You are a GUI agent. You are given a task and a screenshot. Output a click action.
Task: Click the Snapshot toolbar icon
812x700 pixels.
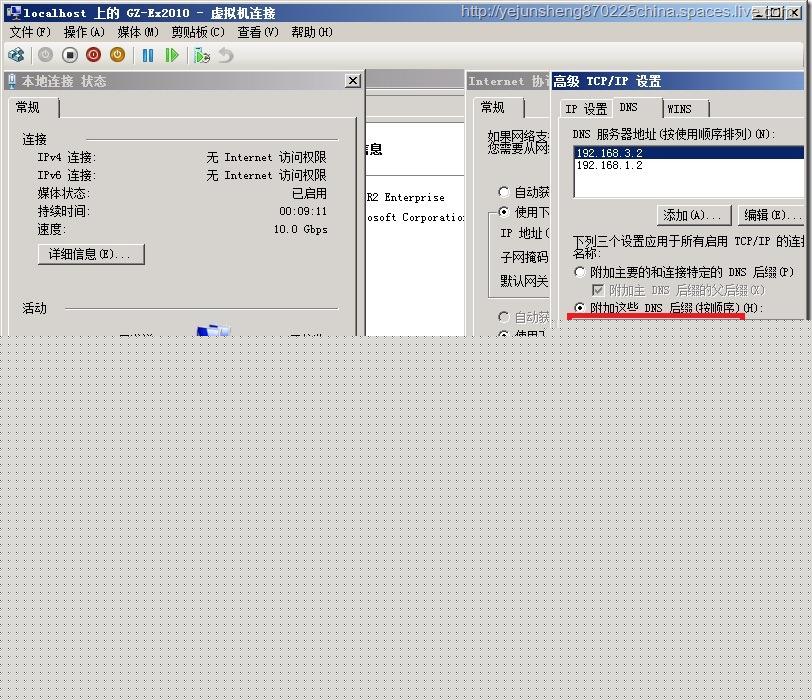click(201, 55)
